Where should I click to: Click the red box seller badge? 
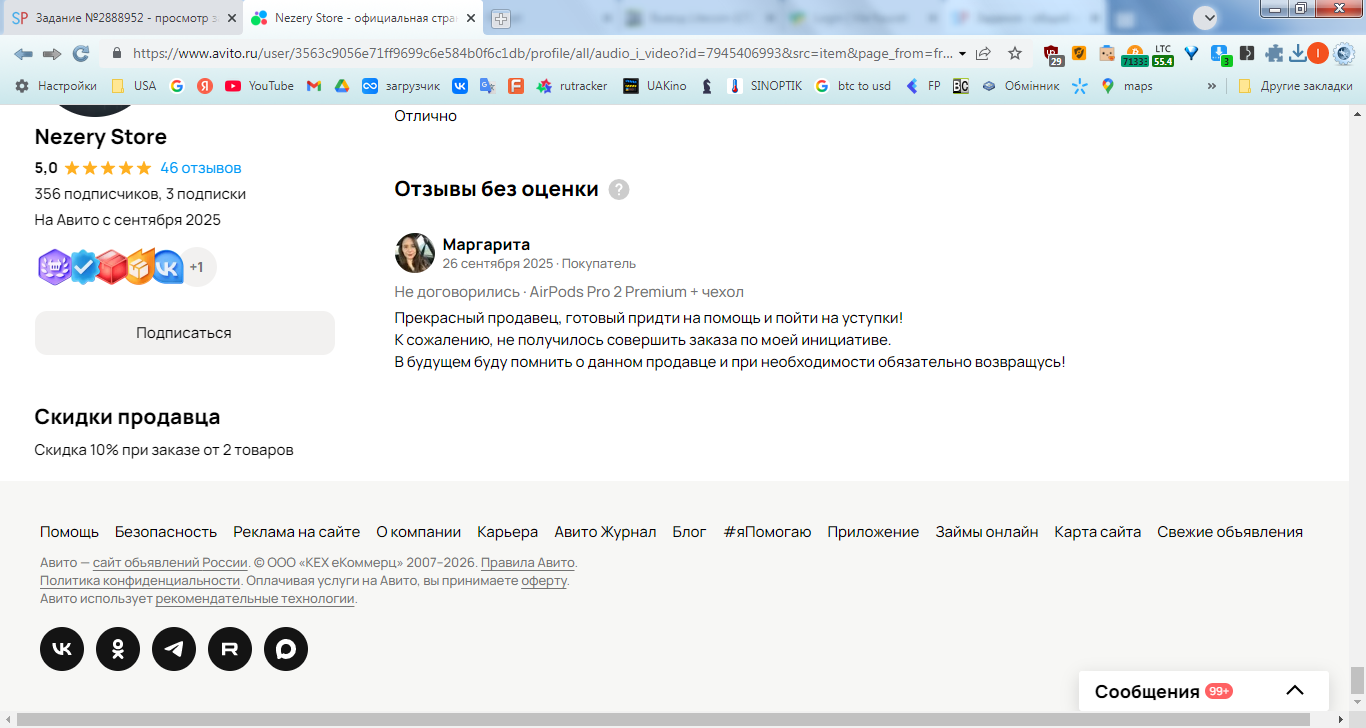coord(111,267)
